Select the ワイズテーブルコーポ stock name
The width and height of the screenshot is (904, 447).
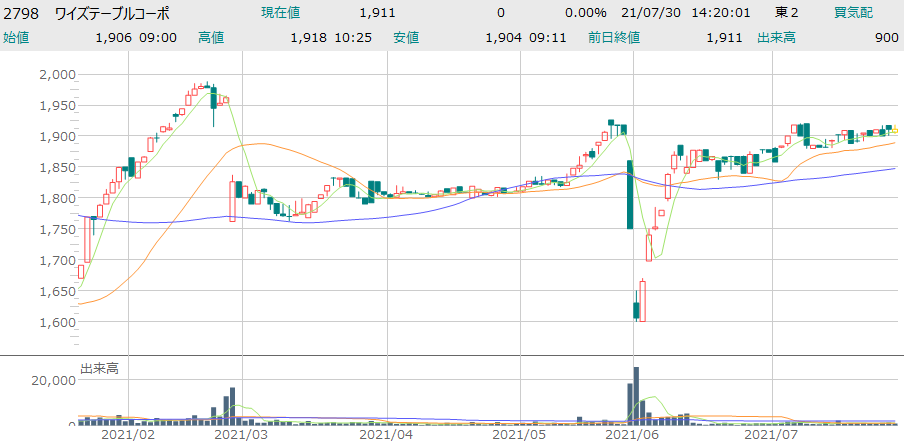tap(111, 13)
